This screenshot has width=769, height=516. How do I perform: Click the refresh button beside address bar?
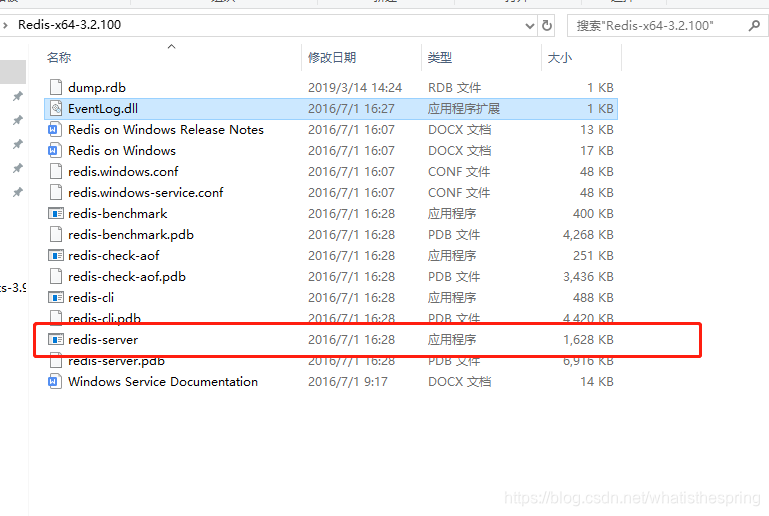(x=547, y=25)
